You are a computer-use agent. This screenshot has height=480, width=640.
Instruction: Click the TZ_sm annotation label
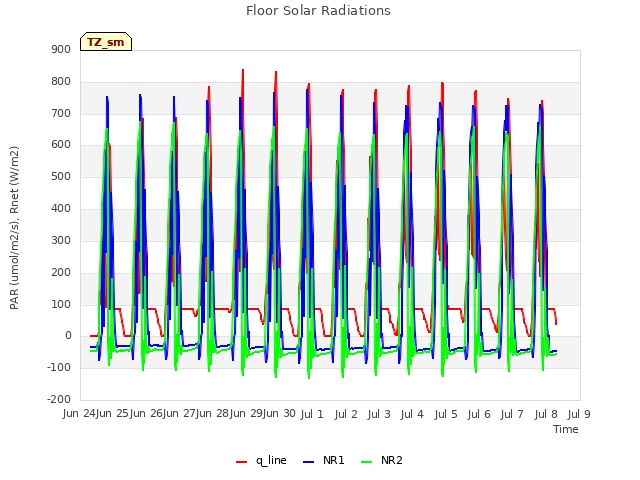point(106,42)
